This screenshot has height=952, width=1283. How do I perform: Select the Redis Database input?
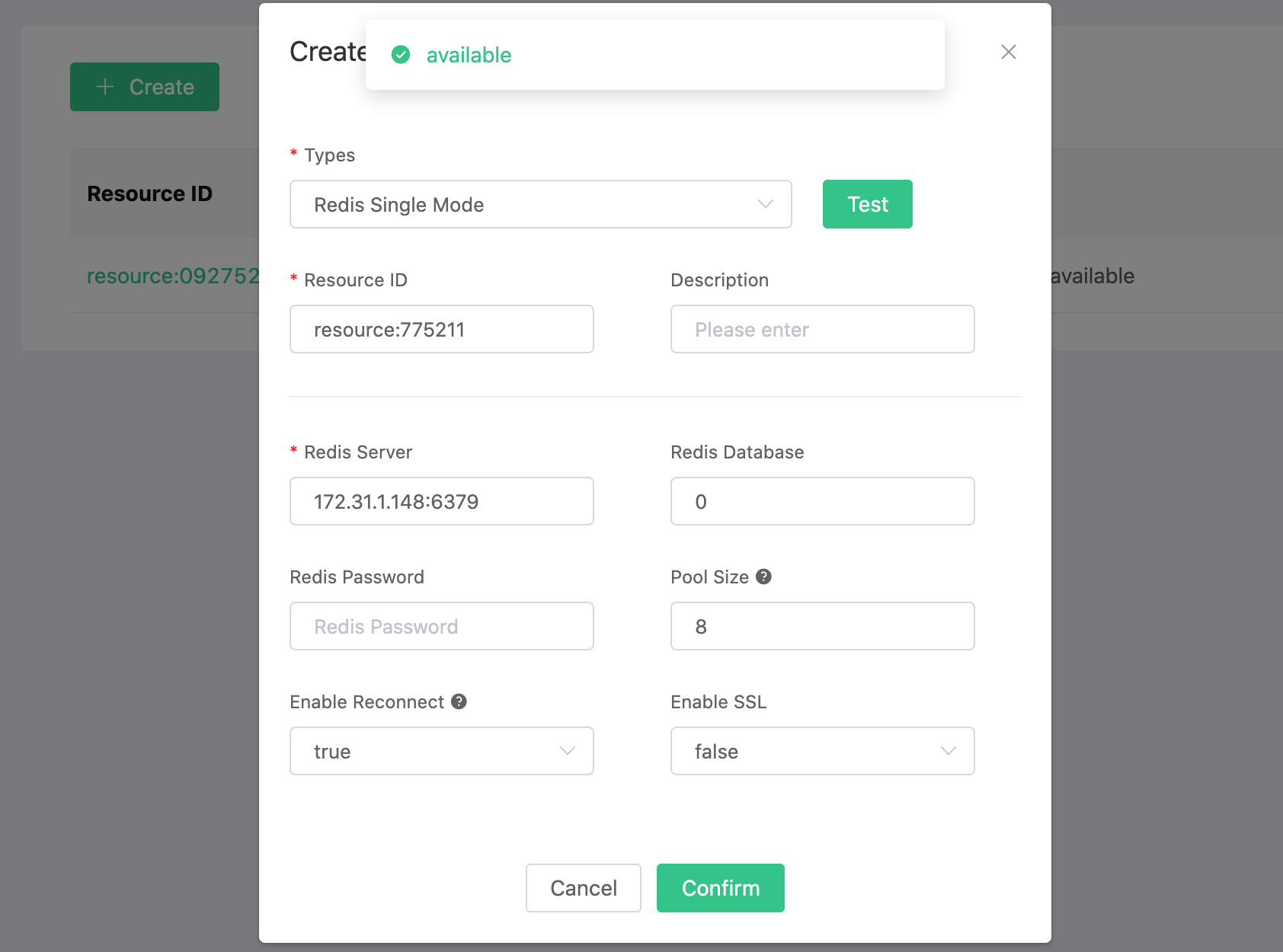coord(823,502)
